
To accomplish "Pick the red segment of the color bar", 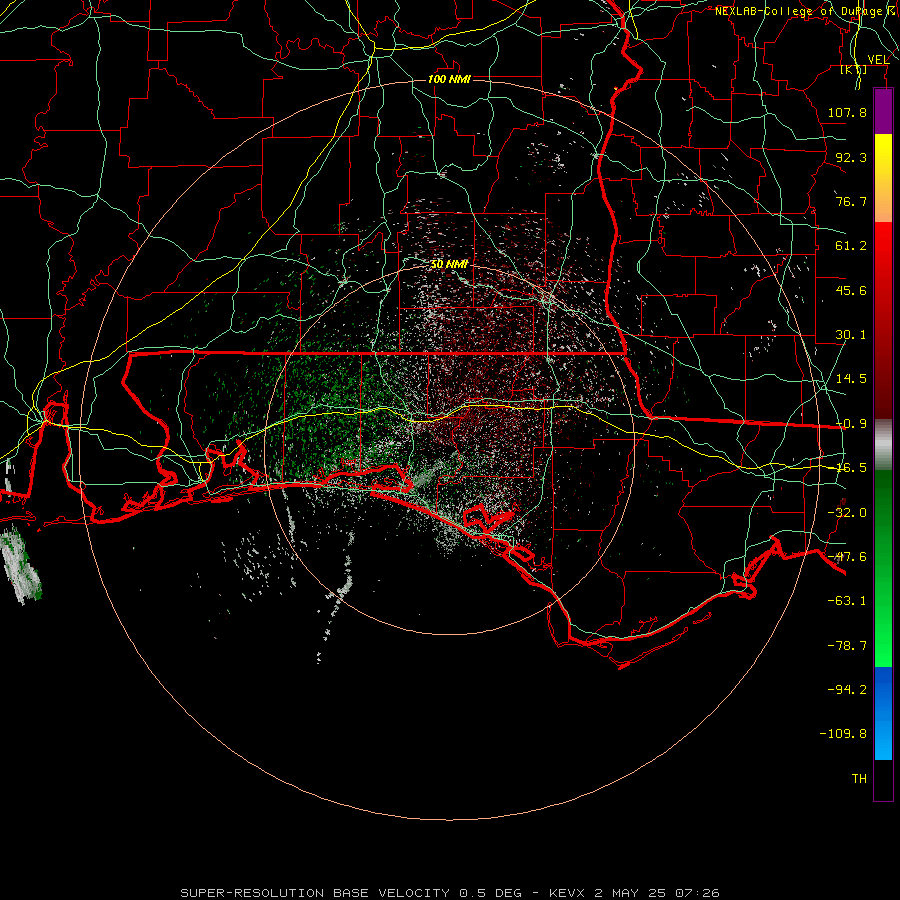I will click(x=883, y=320).
